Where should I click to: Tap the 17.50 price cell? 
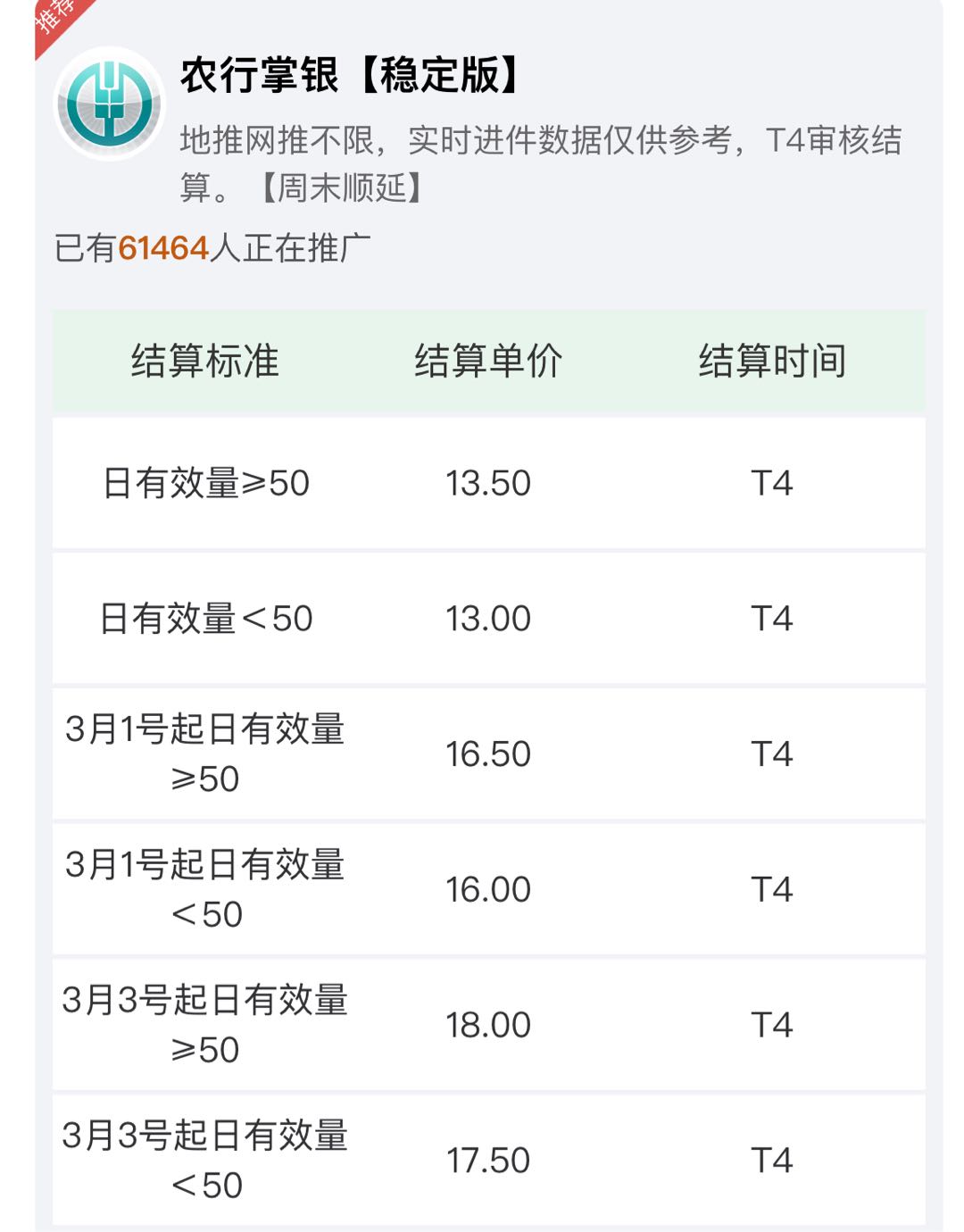(488, 1161)
